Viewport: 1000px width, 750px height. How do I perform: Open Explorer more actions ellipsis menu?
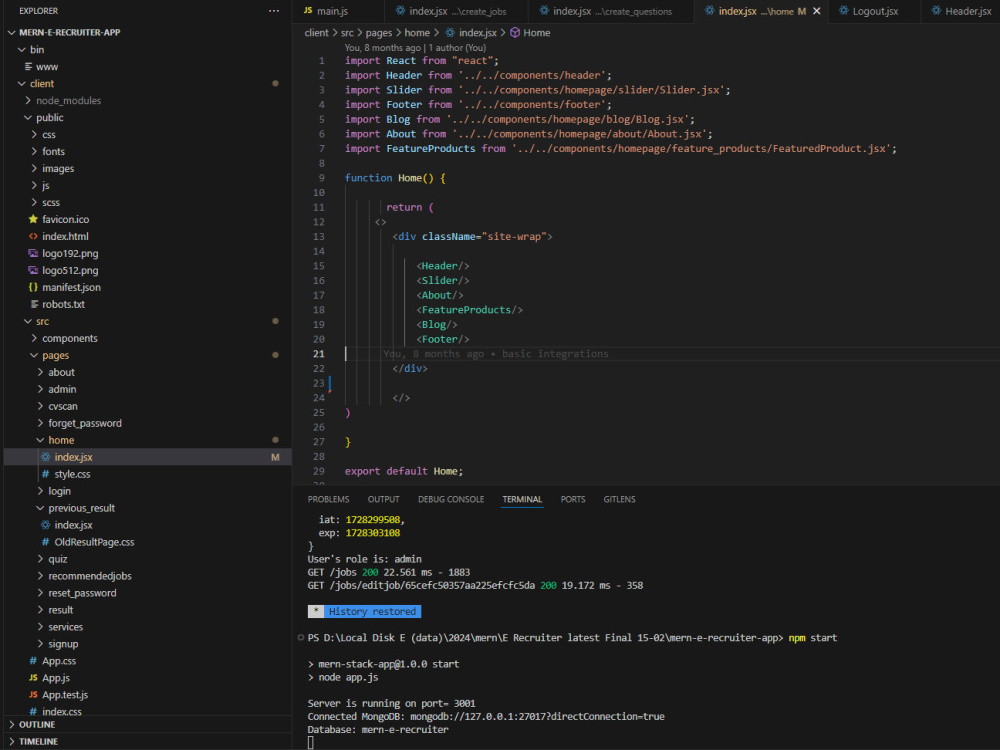[274, 11]
